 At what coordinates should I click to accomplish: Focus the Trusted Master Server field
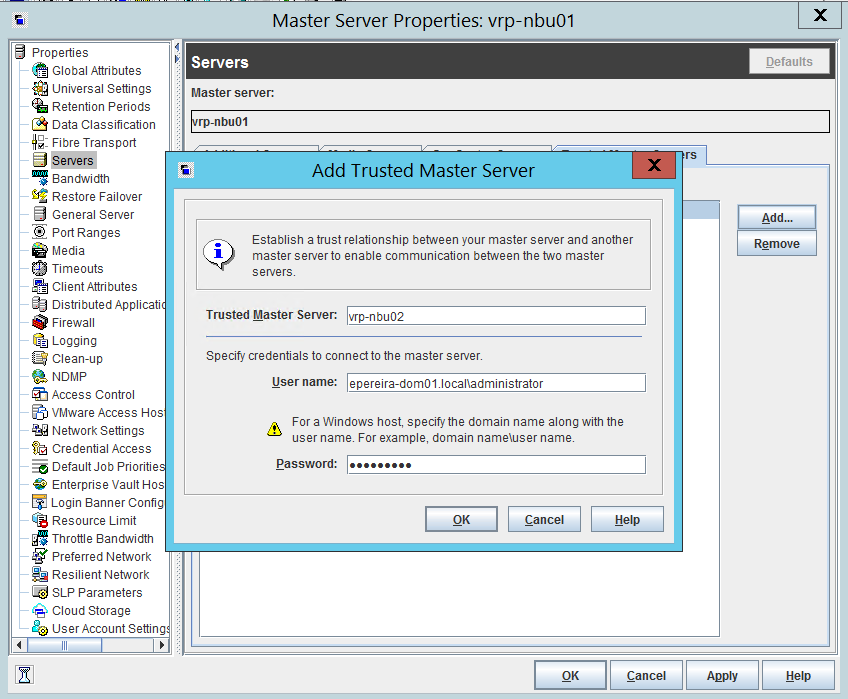tap(496, 316)
